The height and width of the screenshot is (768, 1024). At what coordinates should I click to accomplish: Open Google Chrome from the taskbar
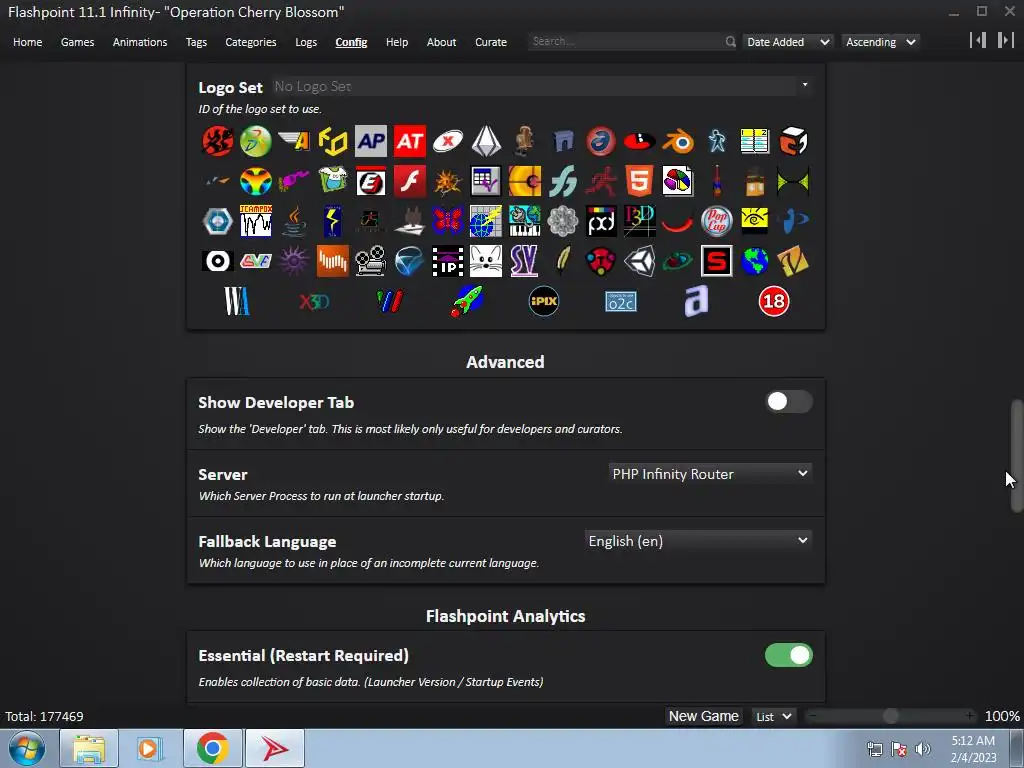click(212, 748)
